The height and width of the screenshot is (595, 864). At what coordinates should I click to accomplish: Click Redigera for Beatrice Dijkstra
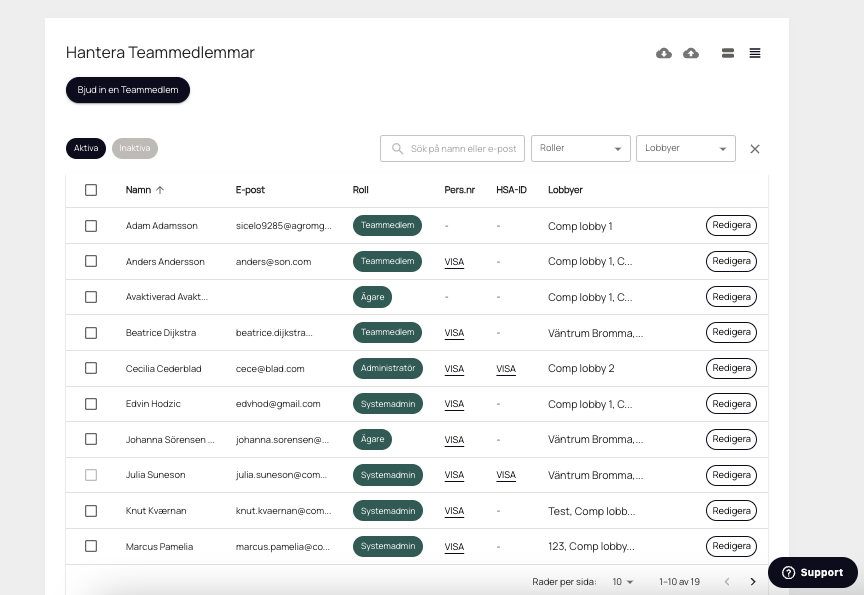(731, 332)
